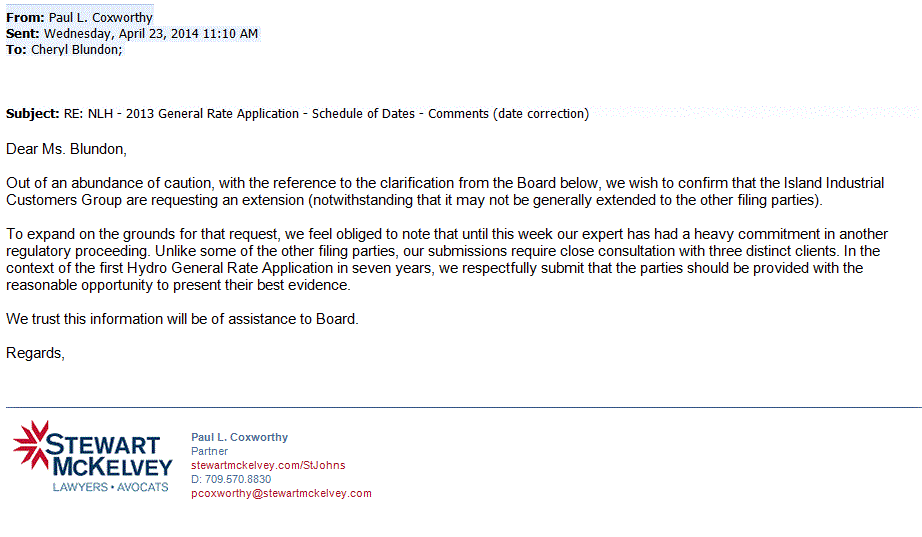Click the Partner title in signature
The width and height of the screenshot is (922, 537).
pyautogui.click(x=209, y=451)
